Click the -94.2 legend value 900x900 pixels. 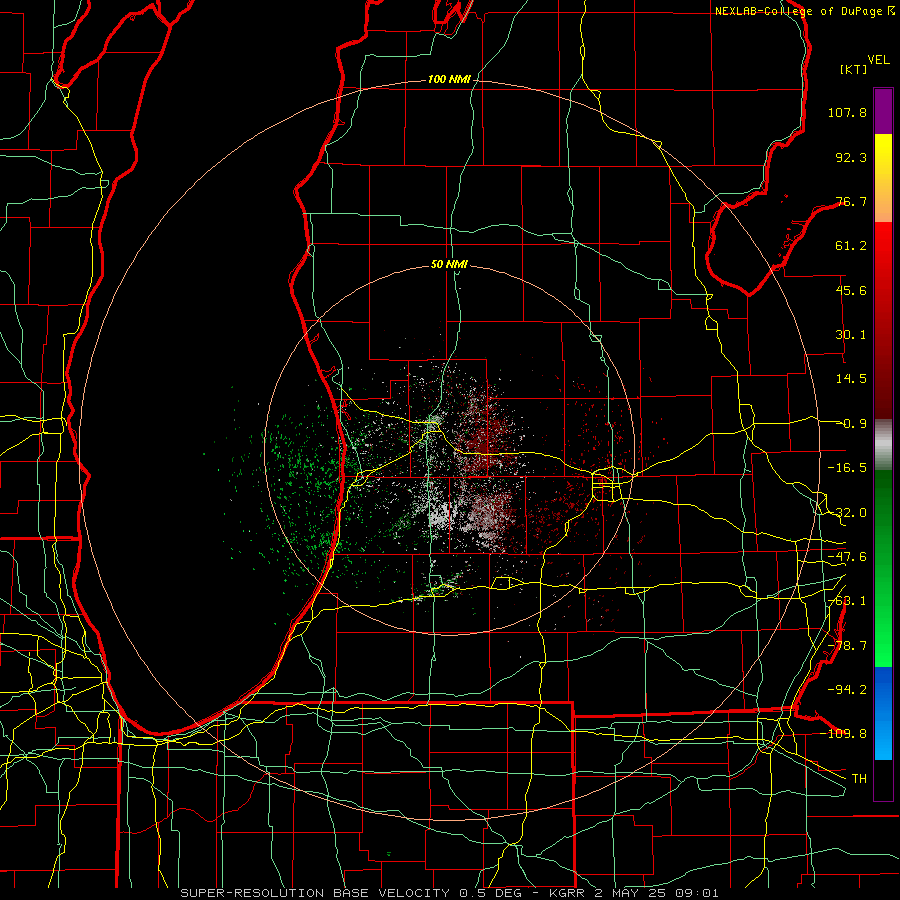click(847, 689)
